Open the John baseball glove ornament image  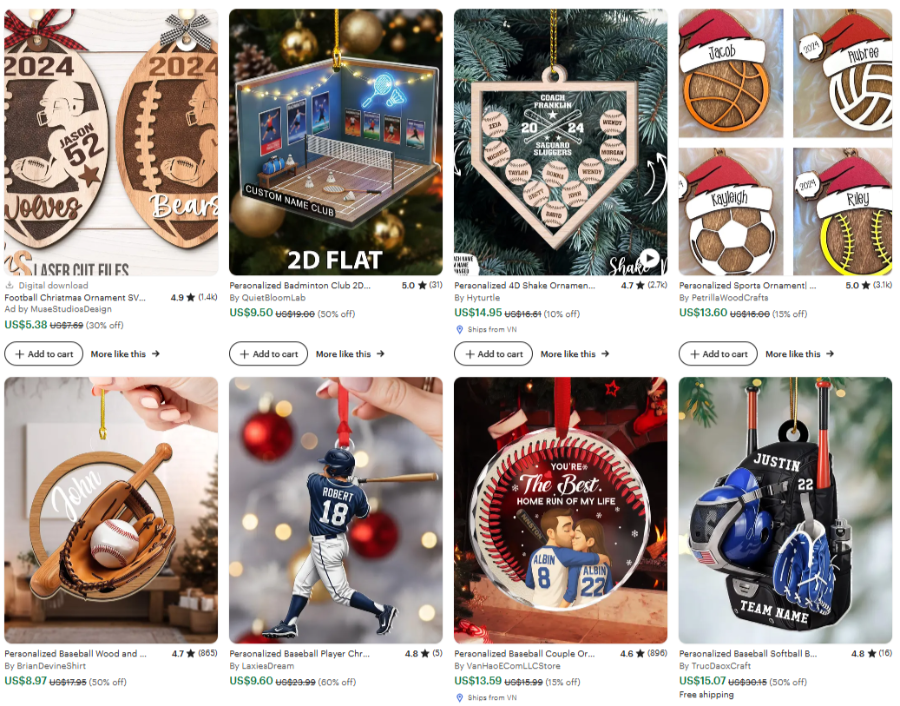(111, 510)
